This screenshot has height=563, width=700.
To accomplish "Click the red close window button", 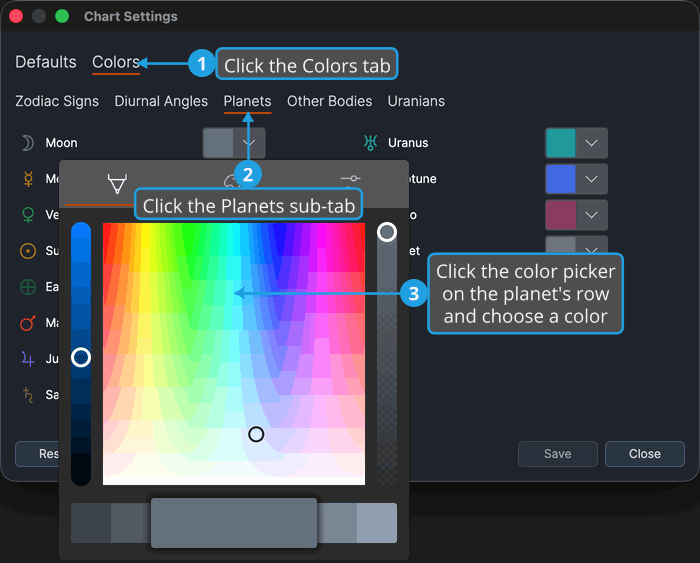I will tap(16, 17).
